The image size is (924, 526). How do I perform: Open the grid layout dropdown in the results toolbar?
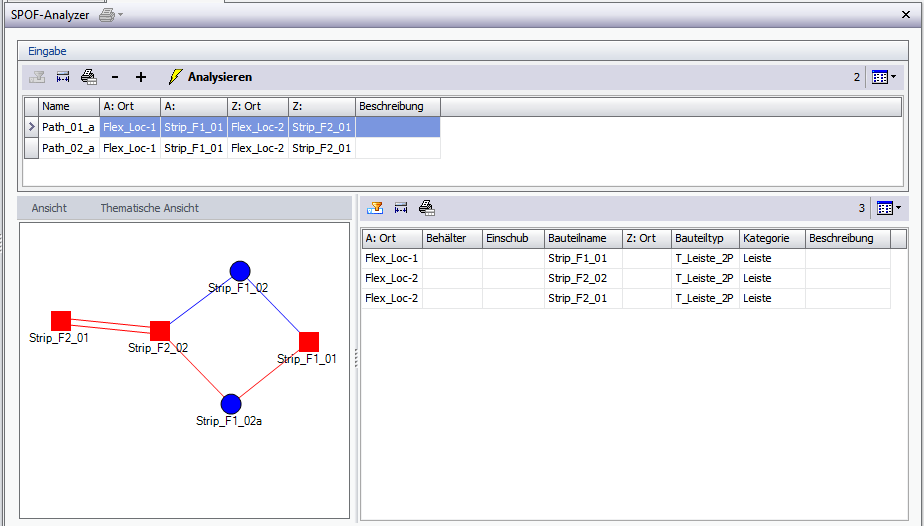(x=889, y=208)
